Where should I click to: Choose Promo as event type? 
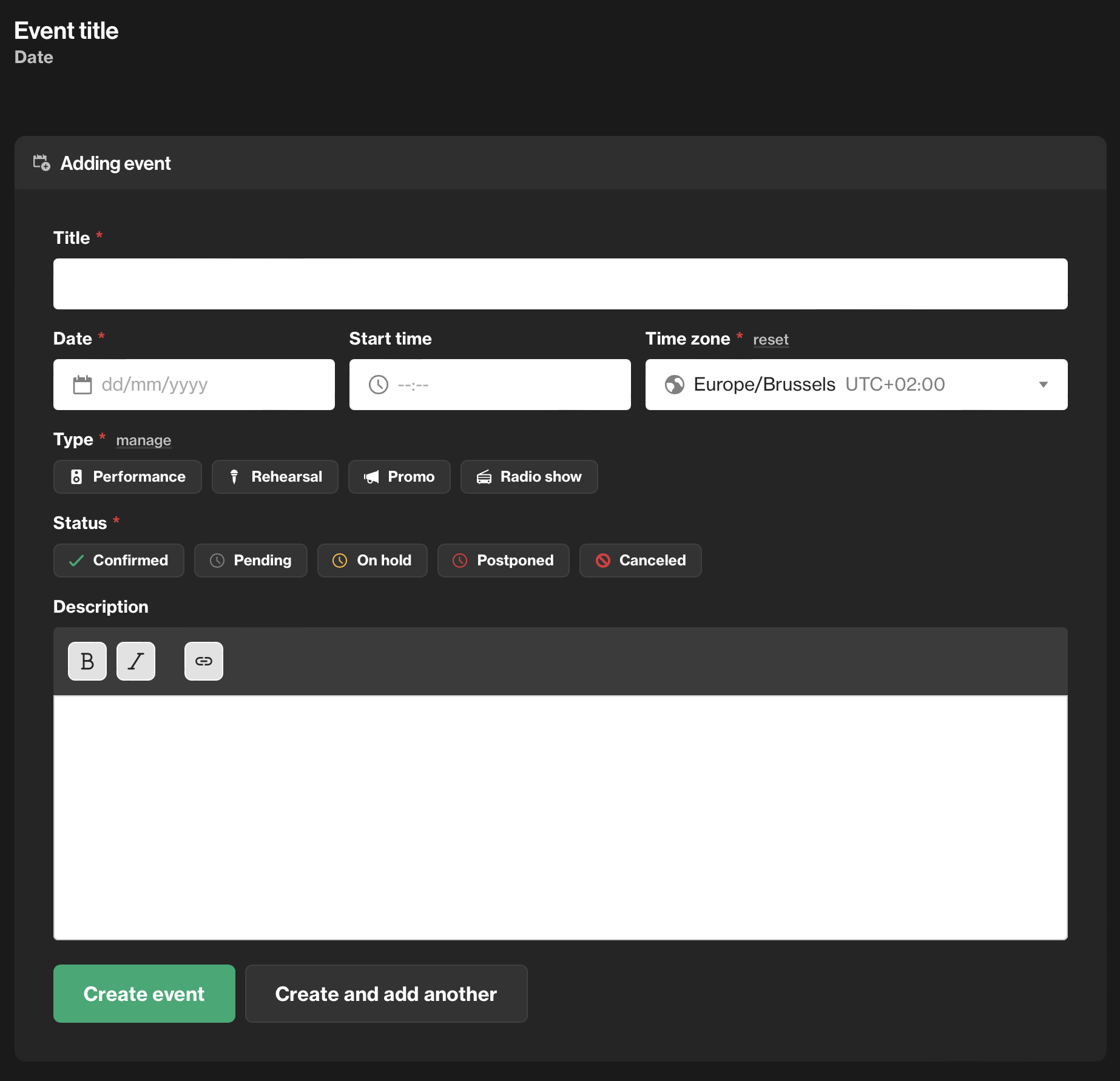pyautogui.click(x=399, y=477)
